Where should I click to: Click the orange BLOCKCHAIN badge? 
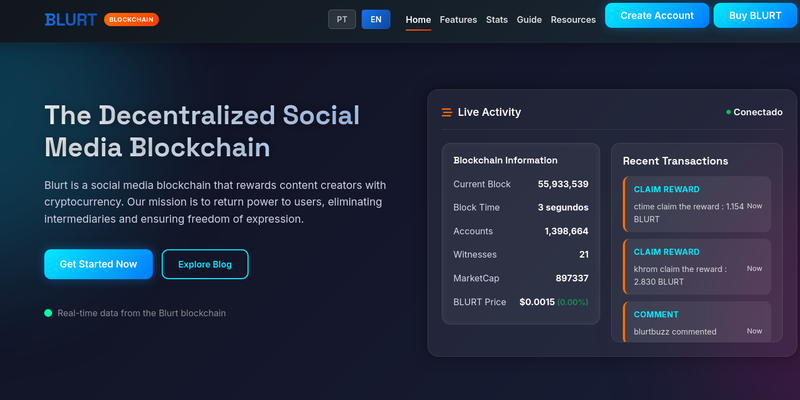tap(131, 19)
